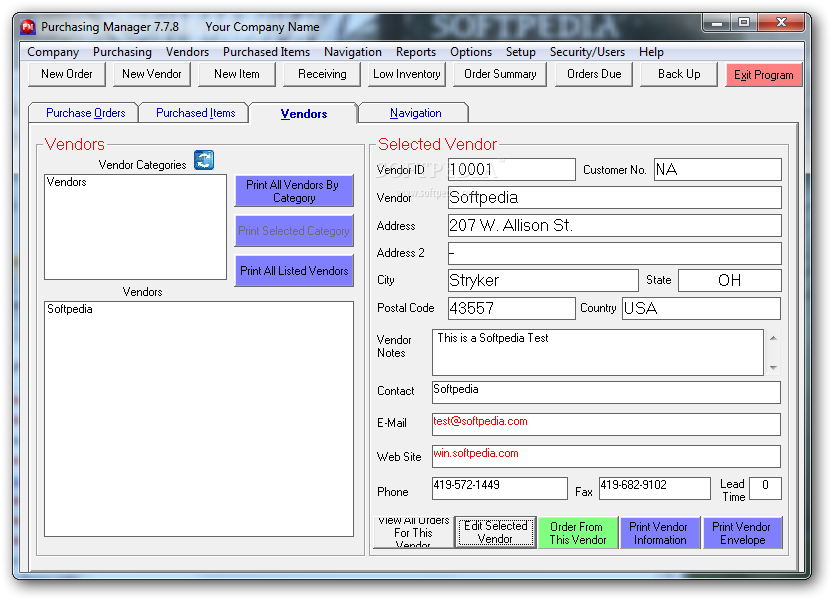832x600 pixels.
Task: Open the Vendors menu
Action: 187,52
